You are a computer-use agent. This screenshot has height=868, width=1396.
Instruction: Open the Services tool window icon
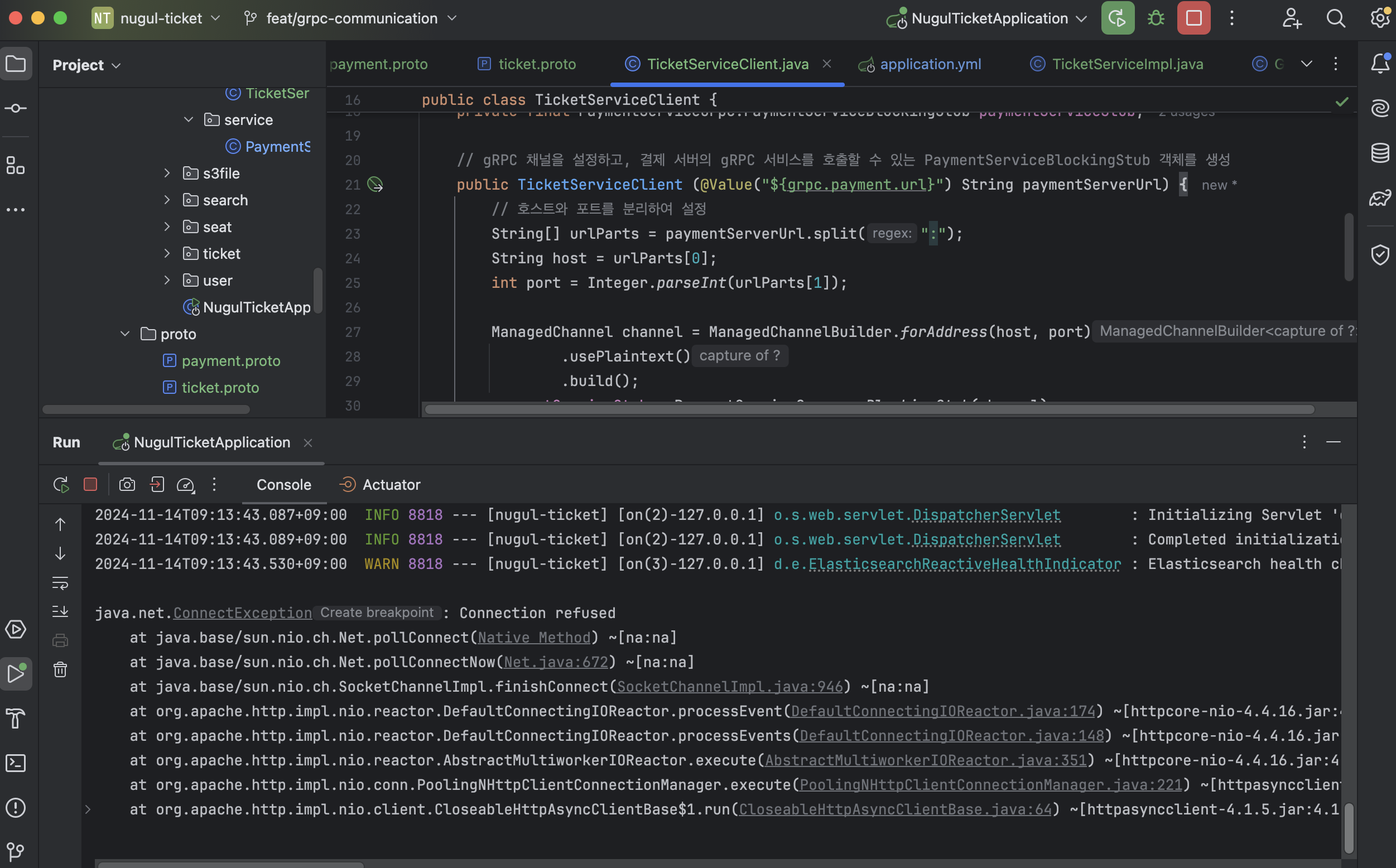pos(16,629)
